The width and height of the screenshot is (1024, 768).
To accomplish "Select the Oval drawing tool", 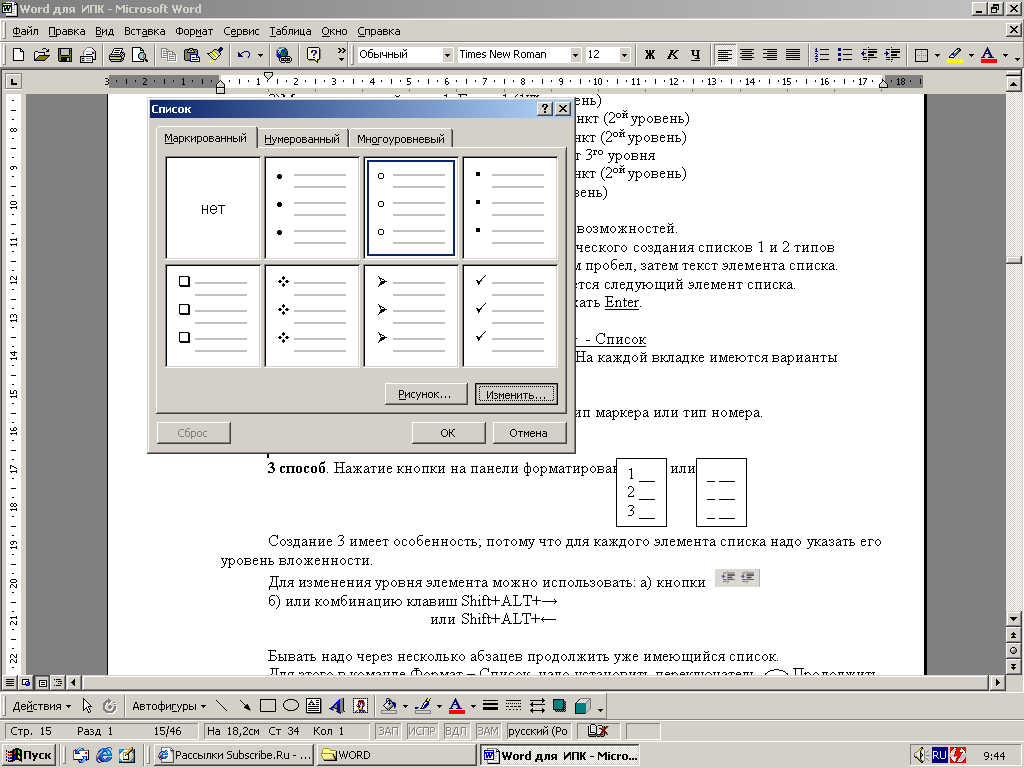I will point(291,706).
